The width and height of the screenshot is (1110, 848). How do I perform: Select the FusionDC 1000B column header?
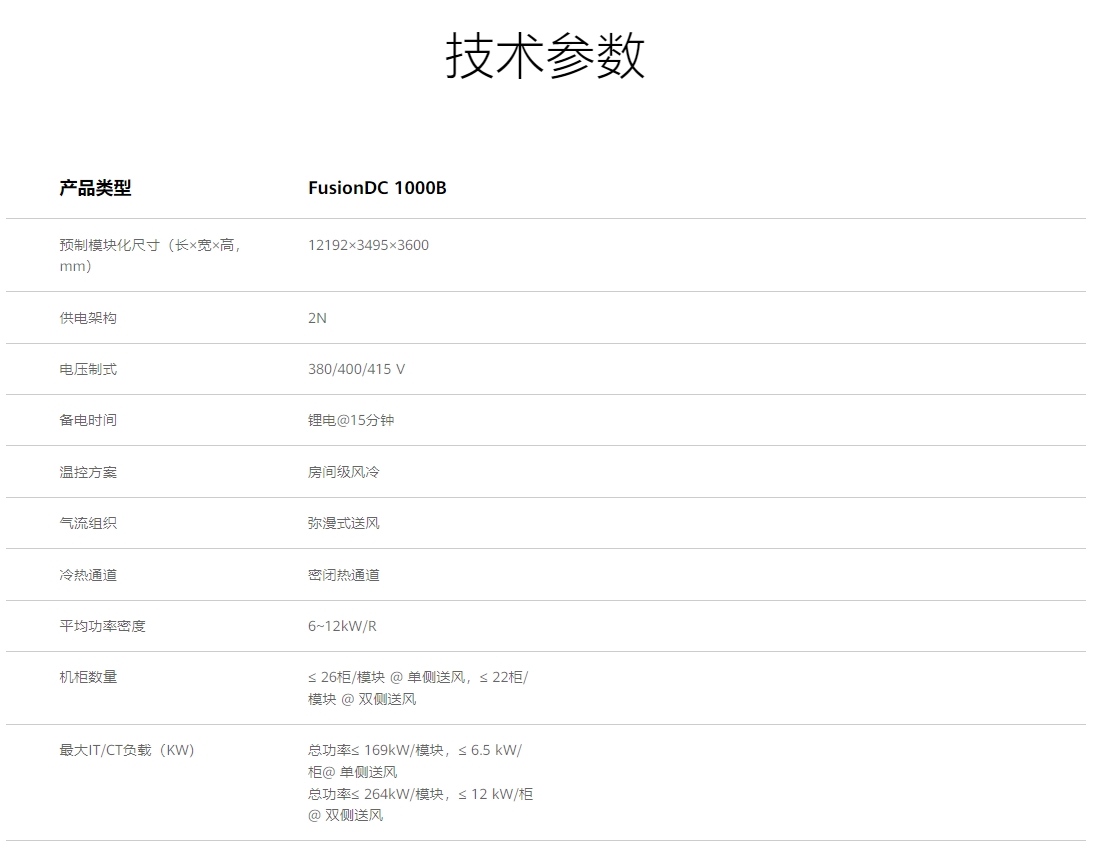pyautogui.click(x=377, y=188)
